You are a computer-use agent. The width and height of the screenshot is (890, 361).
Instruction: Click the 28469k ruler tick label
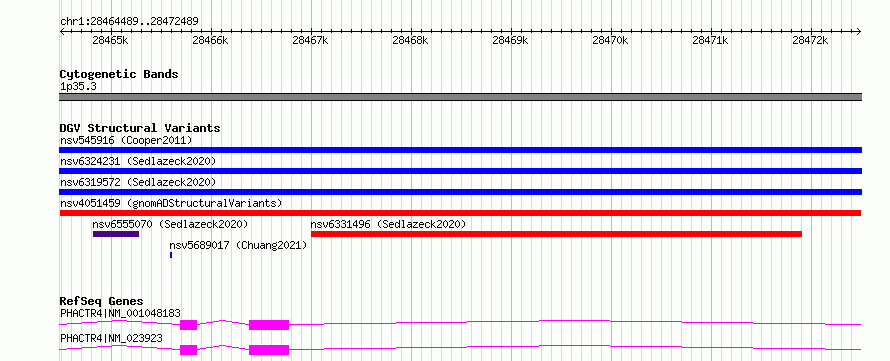(510, 40)
